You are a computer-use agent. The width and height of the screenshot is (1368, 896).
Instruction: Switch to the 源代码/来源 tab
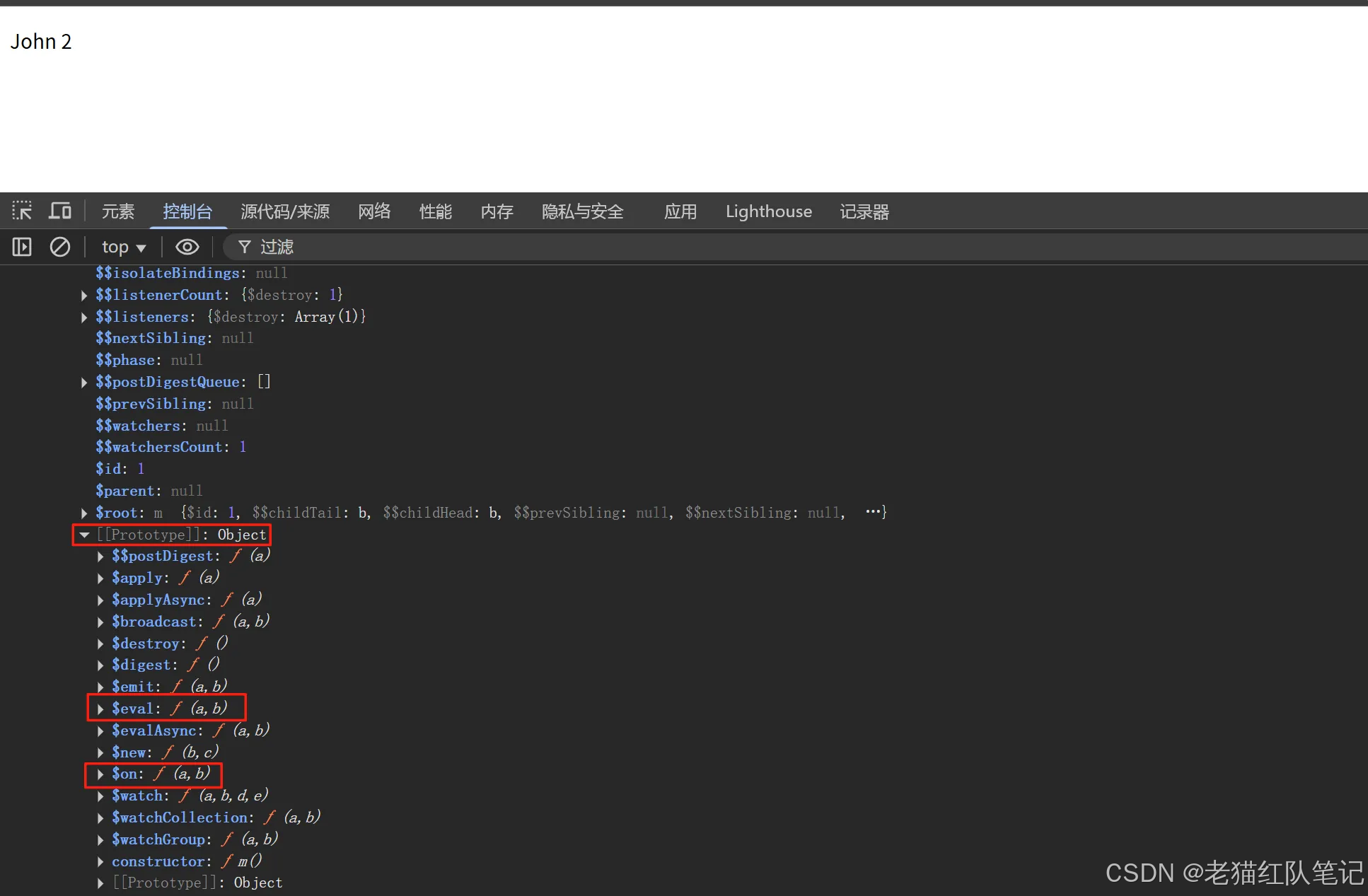285,211
